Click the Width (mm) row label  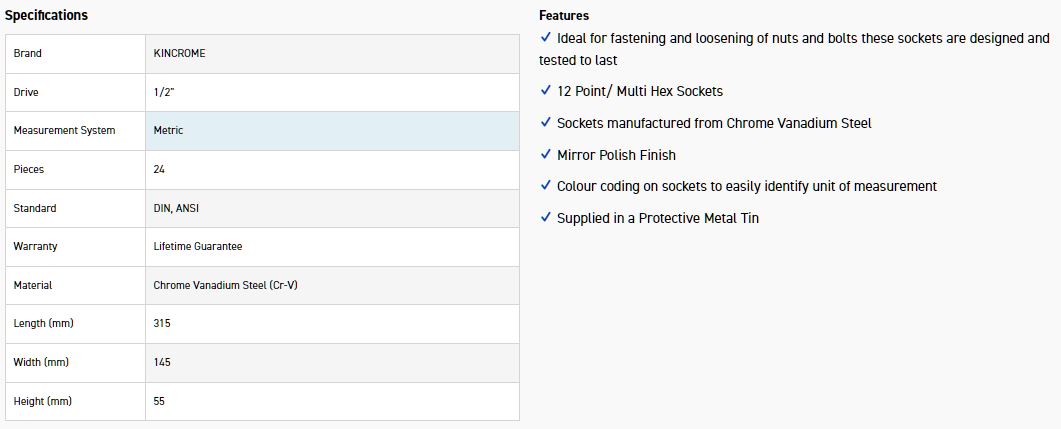pos(41,362)
